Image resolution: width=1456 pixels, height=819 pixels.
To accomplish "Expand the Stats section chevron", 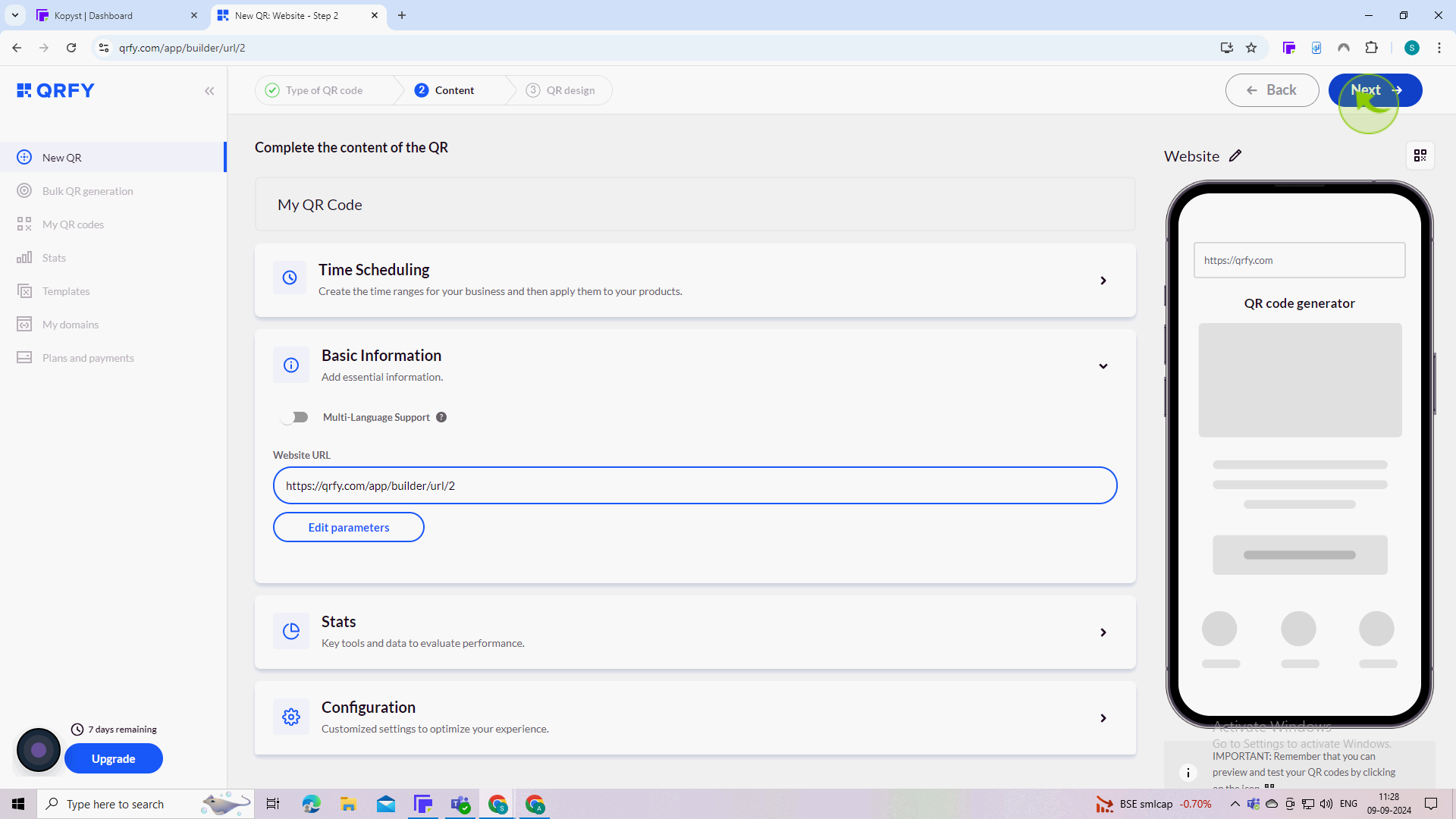I will 1103,632.
